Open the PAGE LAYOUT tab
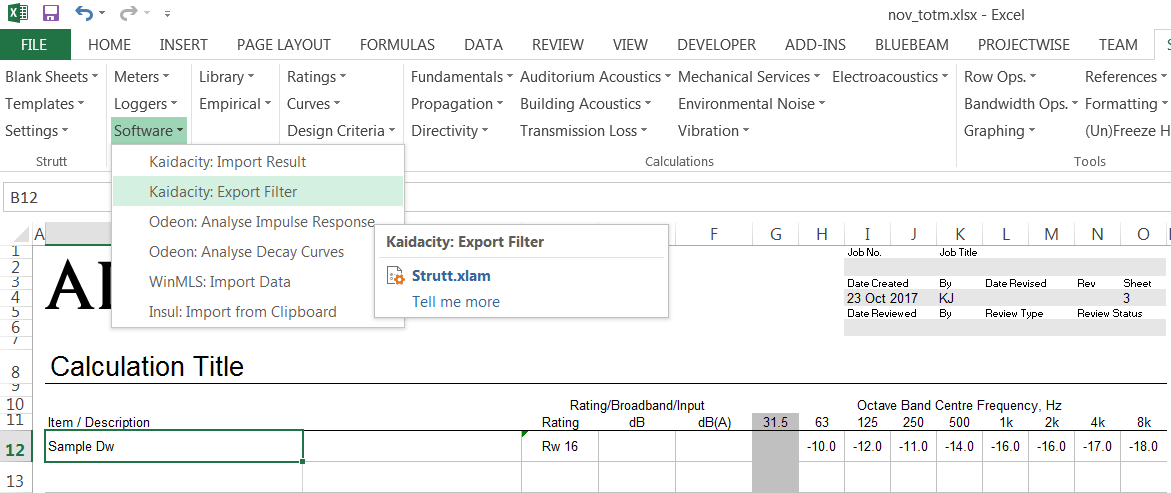This screenshot has width=1171, height=493. [x=284, y=45]
